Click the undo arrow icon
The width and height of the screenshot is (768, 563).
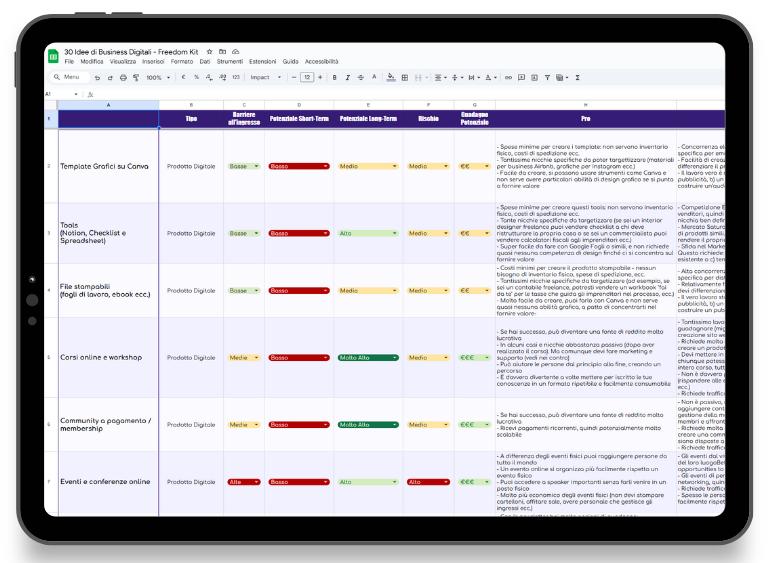coord(97,77)
